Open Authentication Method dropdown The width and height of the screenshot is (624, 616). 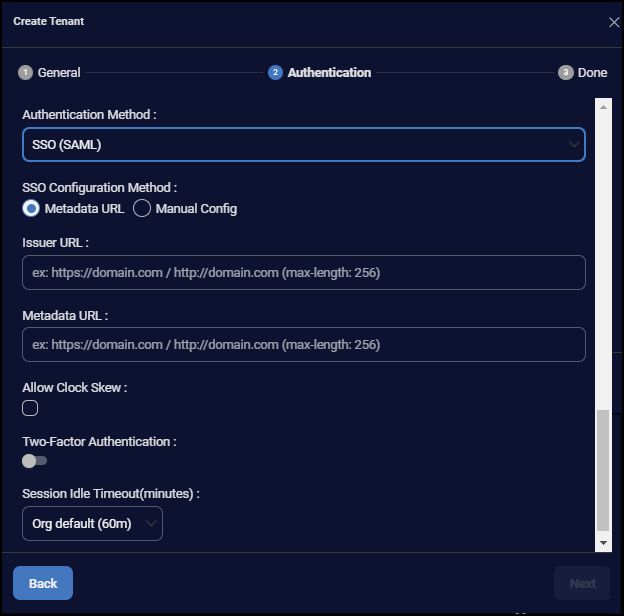click(303, 145)
